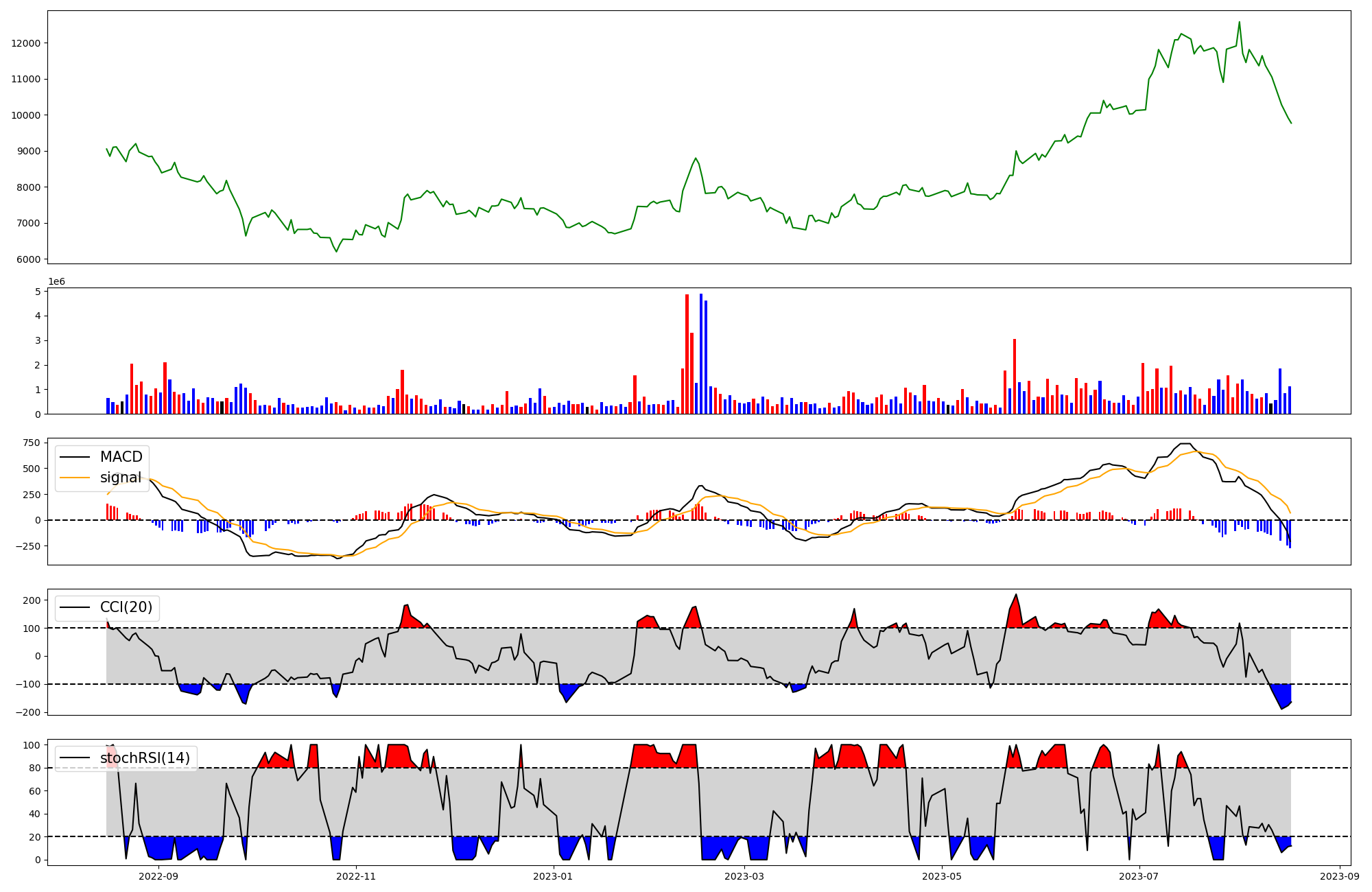1372x892 pixels.
Task: Click the 2022-09 x-axis date label
Action: coord(158,876)
